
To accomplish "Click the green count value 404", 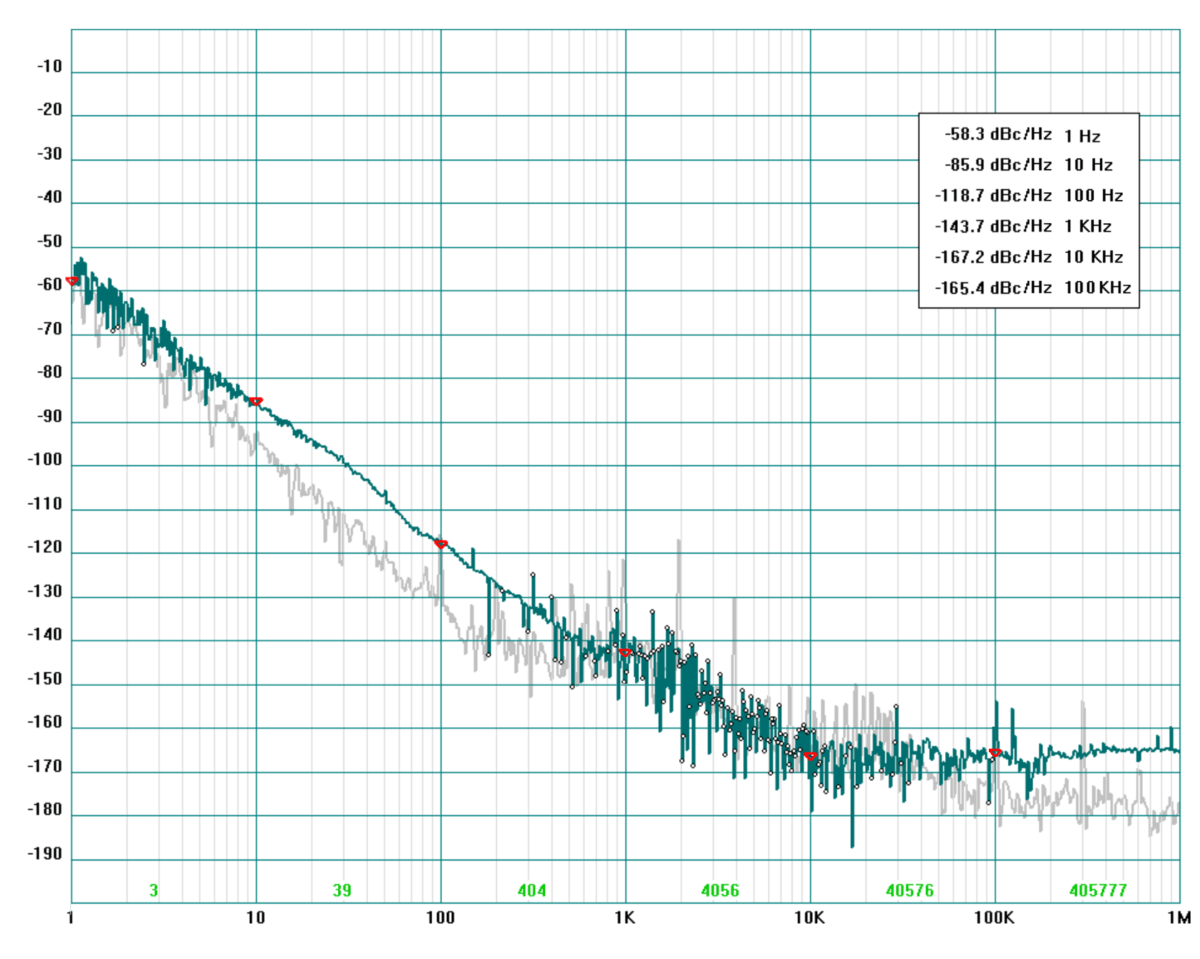I will [x=532, y=890].
